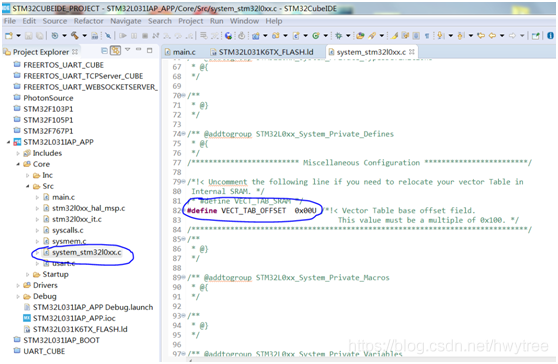Collapse code fold marker at line 74
Screen dimensions: 558x364
(184, 134)
